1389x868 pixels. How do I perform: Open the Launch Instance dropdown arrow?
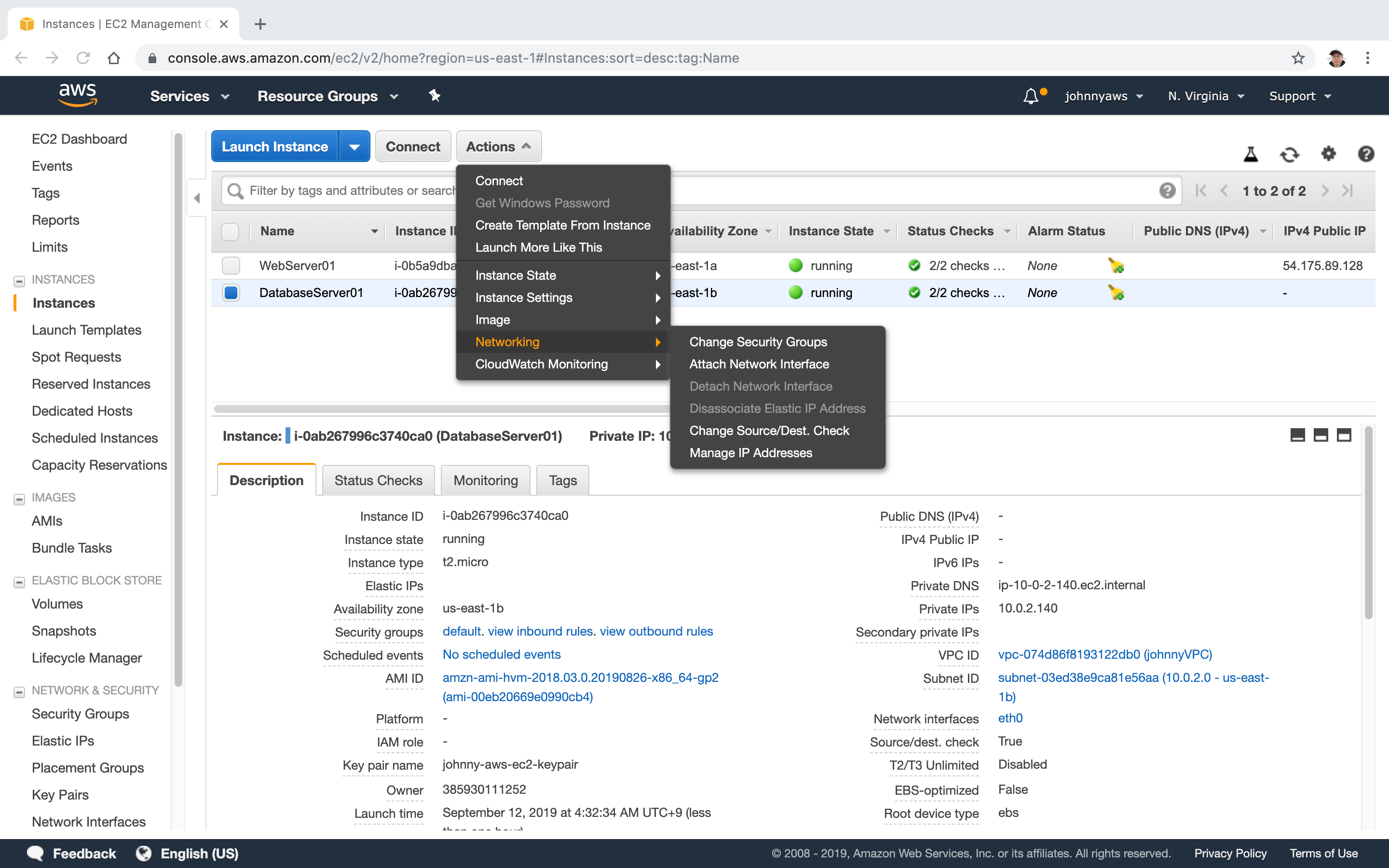point(354,147)
